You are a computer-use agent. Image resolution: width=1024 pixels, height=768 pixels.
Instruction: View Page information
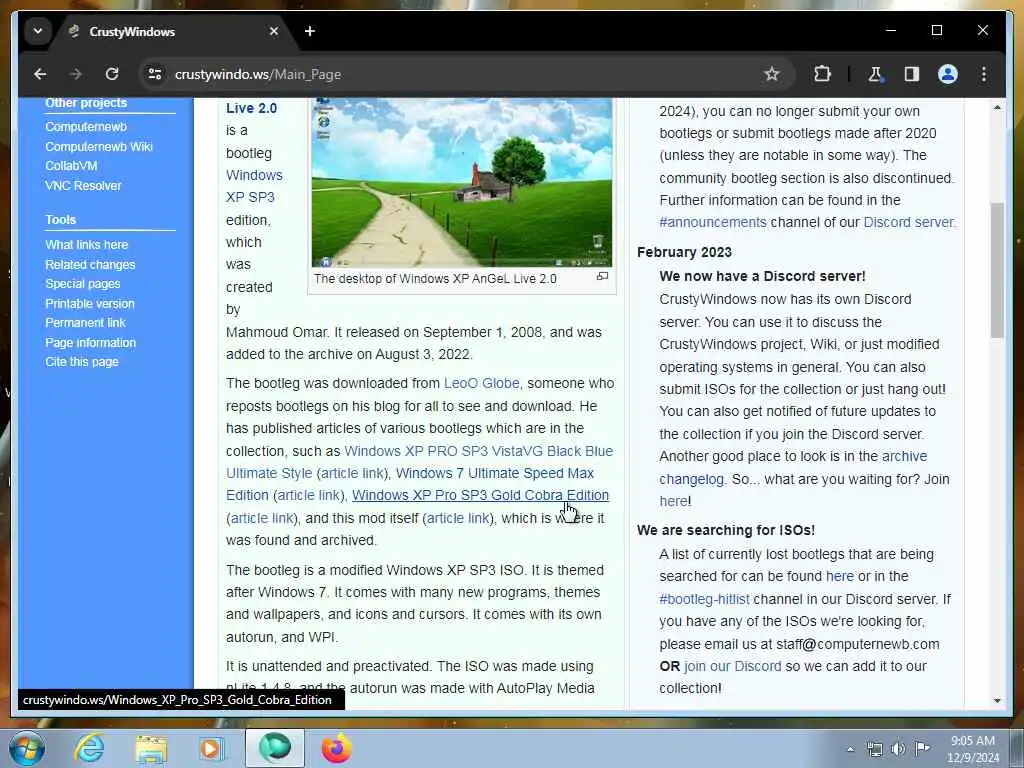(90, 343)
